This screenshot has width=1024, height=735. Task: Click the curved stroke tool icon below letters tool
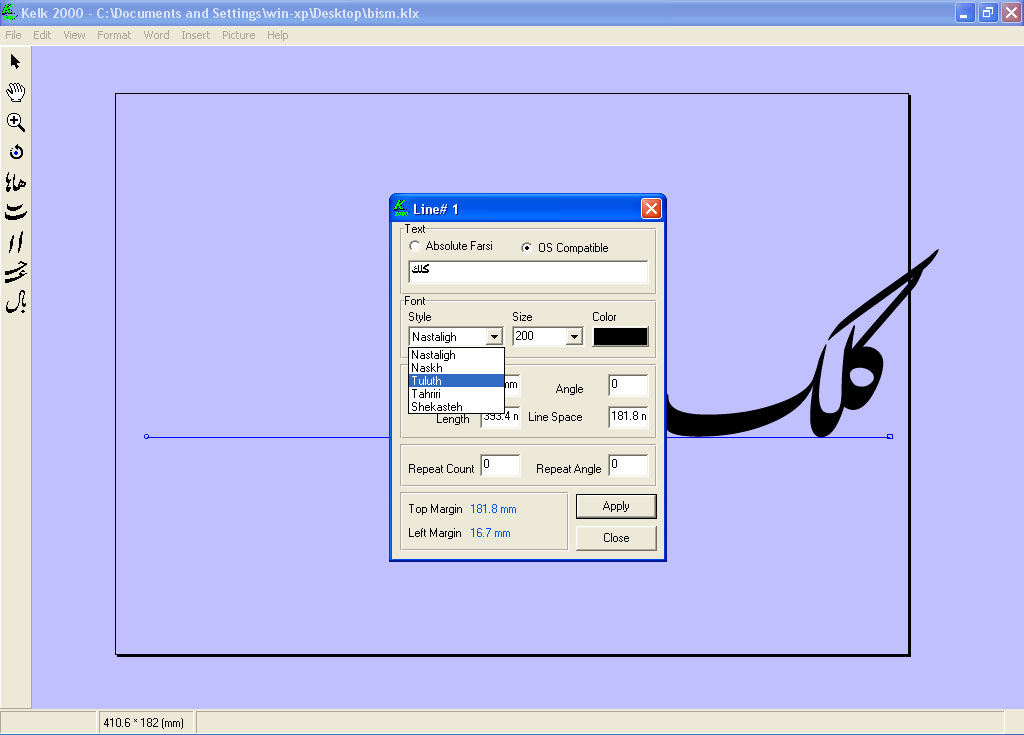[x=16, y=212]
